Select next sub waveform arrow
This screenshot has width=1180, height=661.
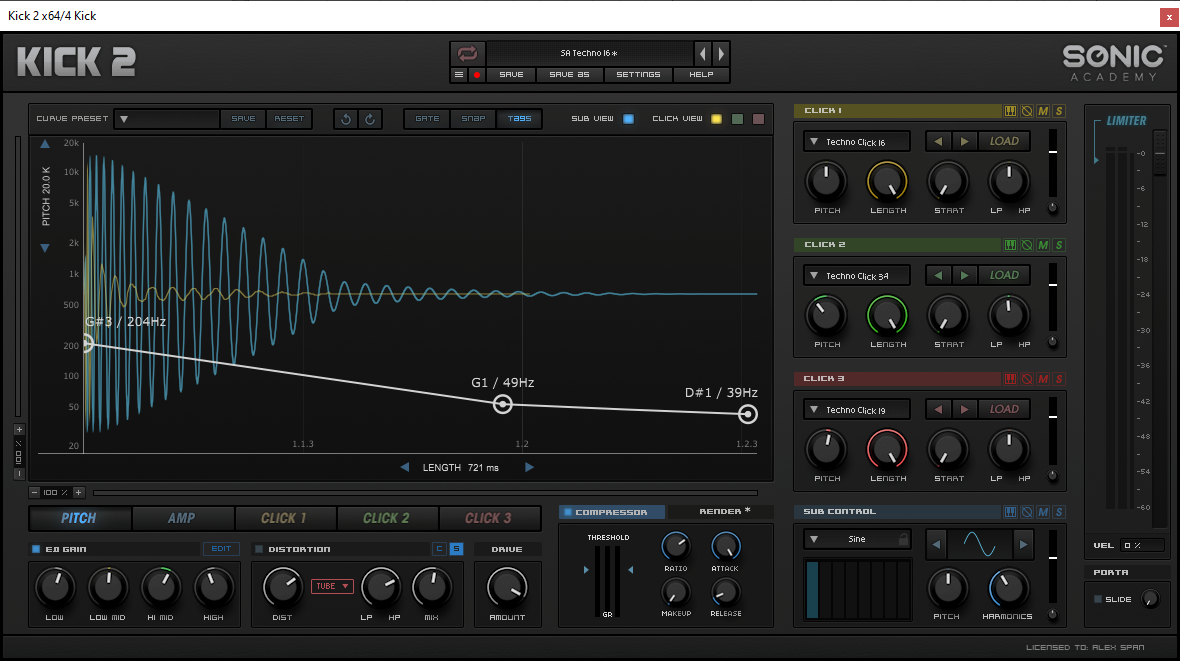pyautogui.click(x=1023, y=544)
